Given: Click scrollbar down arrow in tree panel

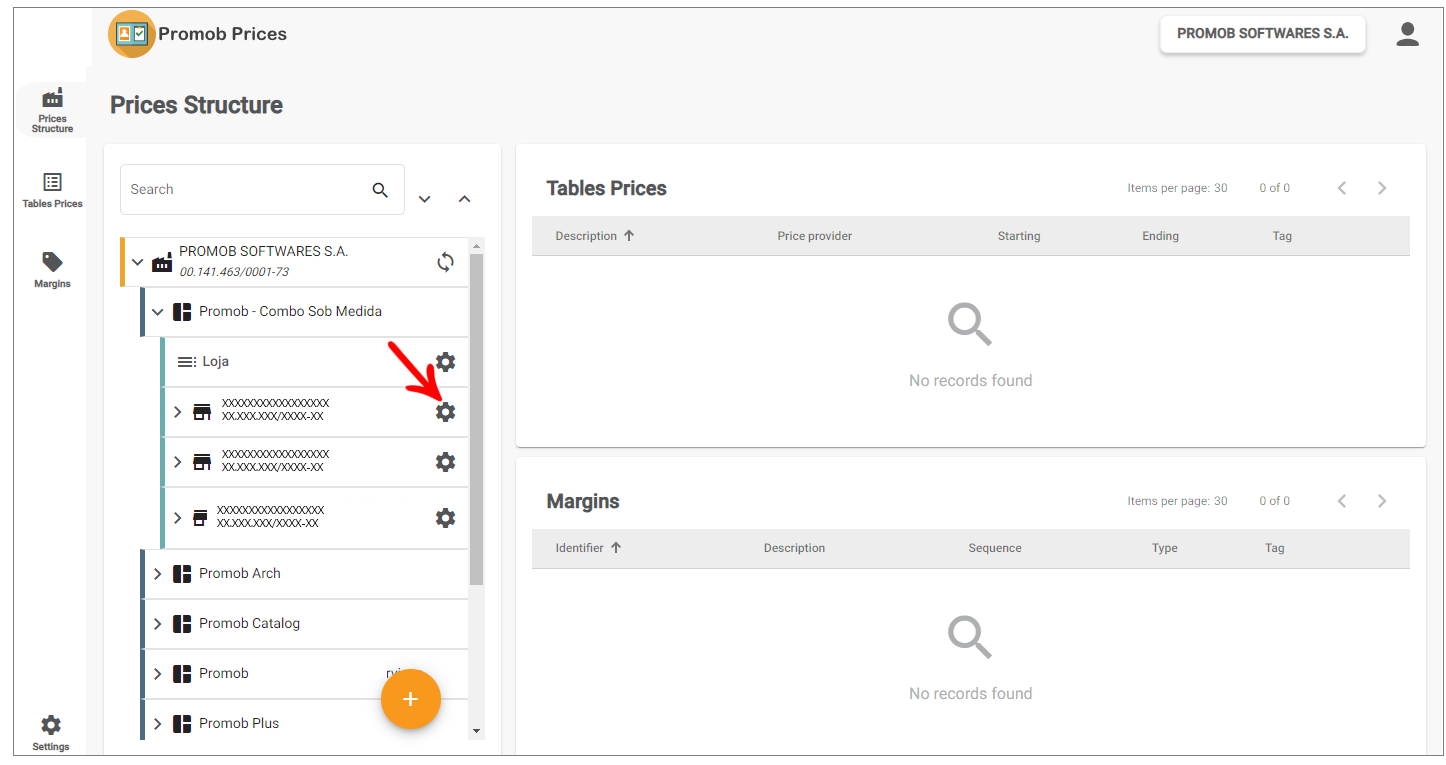Looking at the screenshot, I should pyautogui.click(x=477, y=731).
